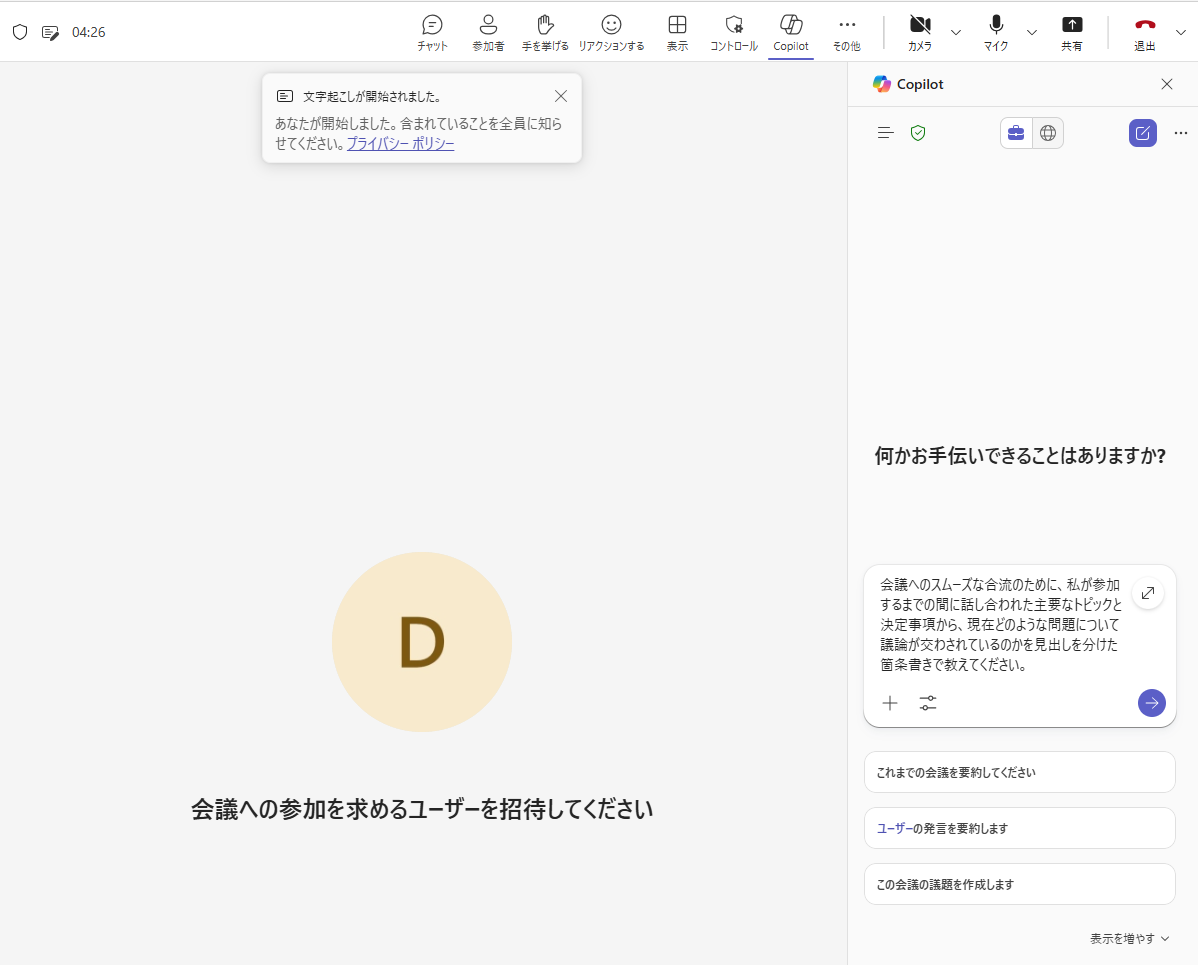Image resolution: width=1198 pixels, height=965 pixels.
Task: Send the Copilot prompt with arrow button
Action: [x=1151, y=703]
